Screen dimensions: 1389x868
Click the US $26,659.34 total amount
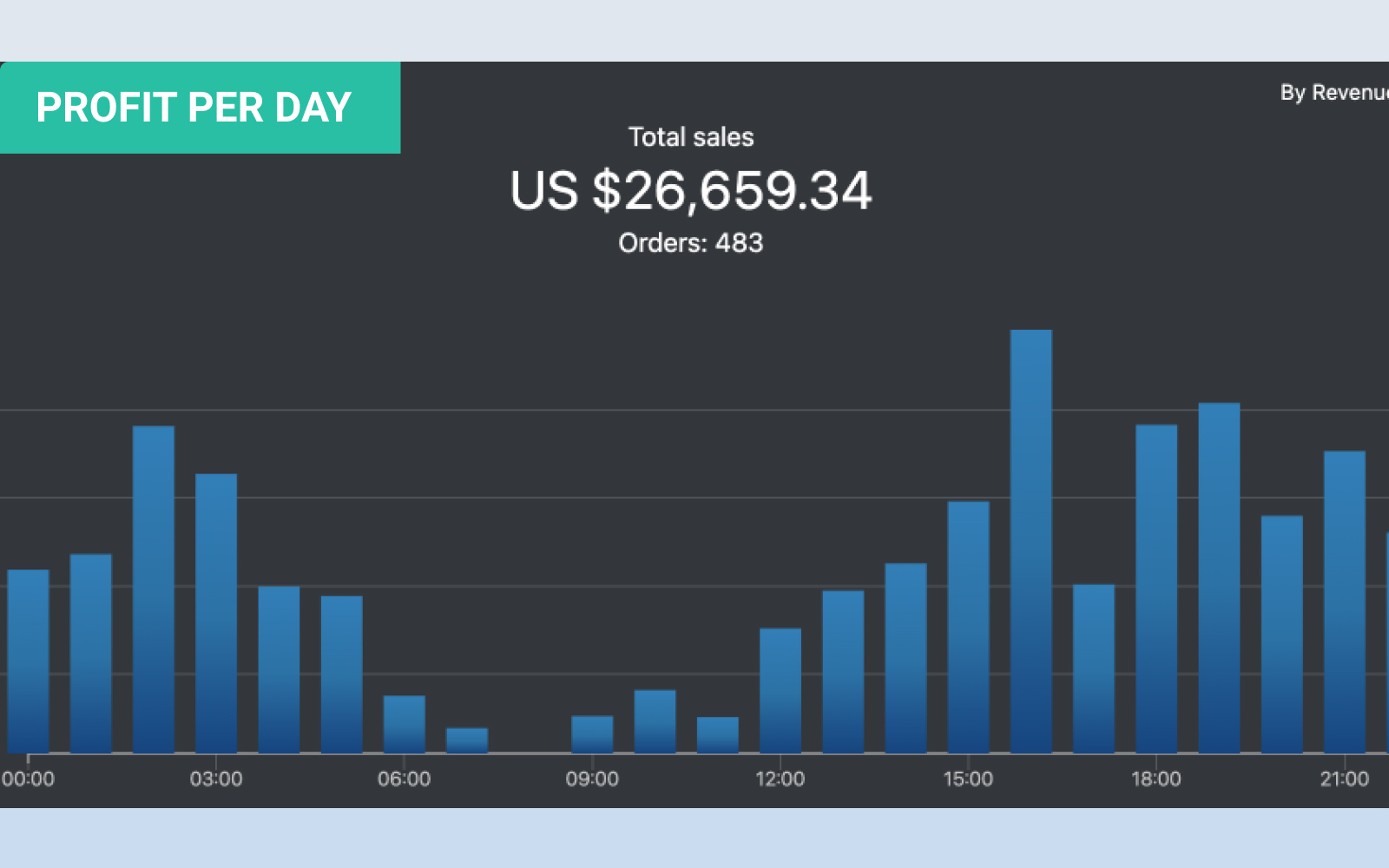(690, 191)
